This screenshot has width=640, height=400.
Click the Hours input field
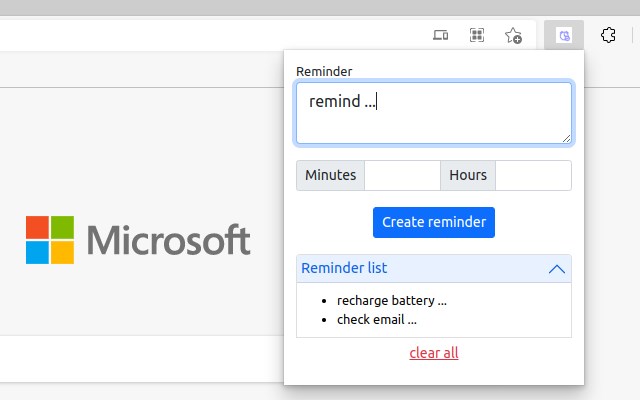pyautogui.click(x=533, y=175)
